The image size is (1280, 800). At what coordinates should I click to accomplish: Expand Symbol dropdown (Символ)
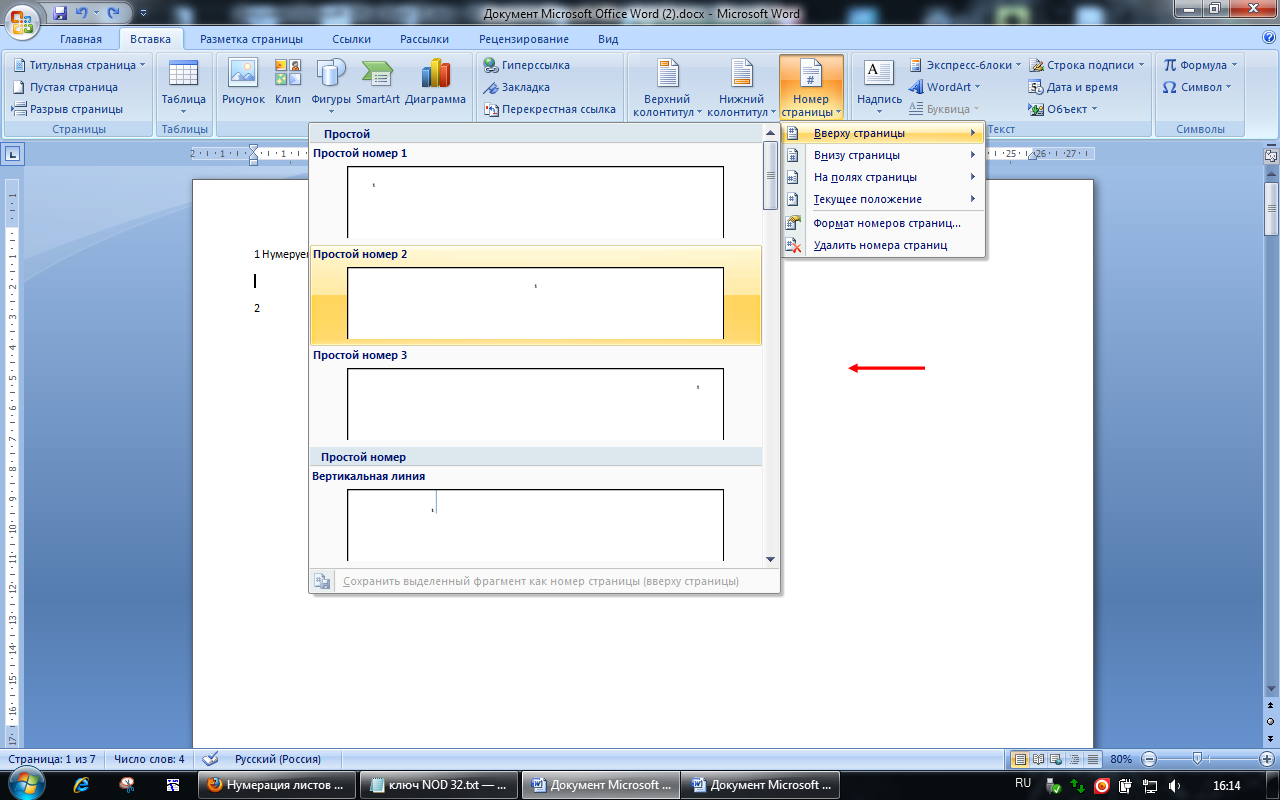pos(1229,87)
